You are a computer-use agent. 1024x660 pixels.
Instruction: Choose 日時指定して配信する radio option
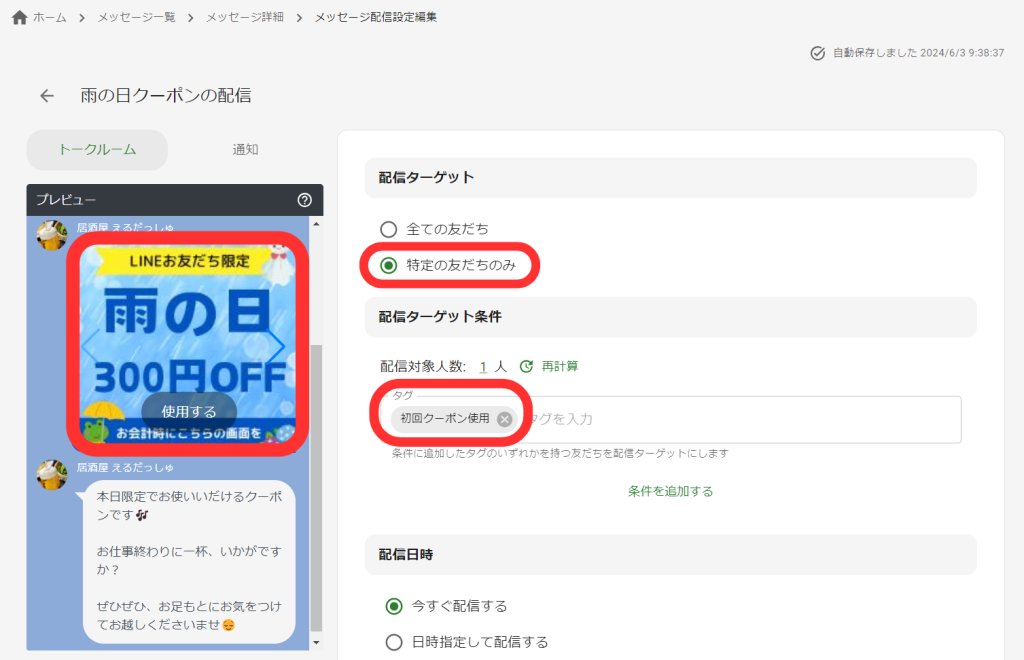pos(394,642)
